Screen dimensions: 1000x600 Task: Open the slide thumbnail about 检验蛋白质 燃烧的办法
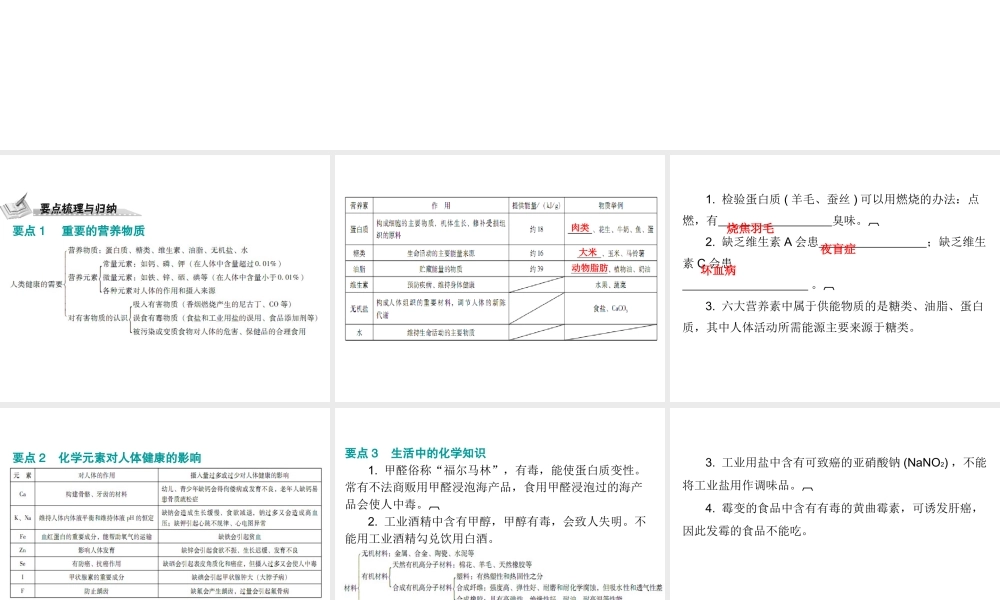835,279
